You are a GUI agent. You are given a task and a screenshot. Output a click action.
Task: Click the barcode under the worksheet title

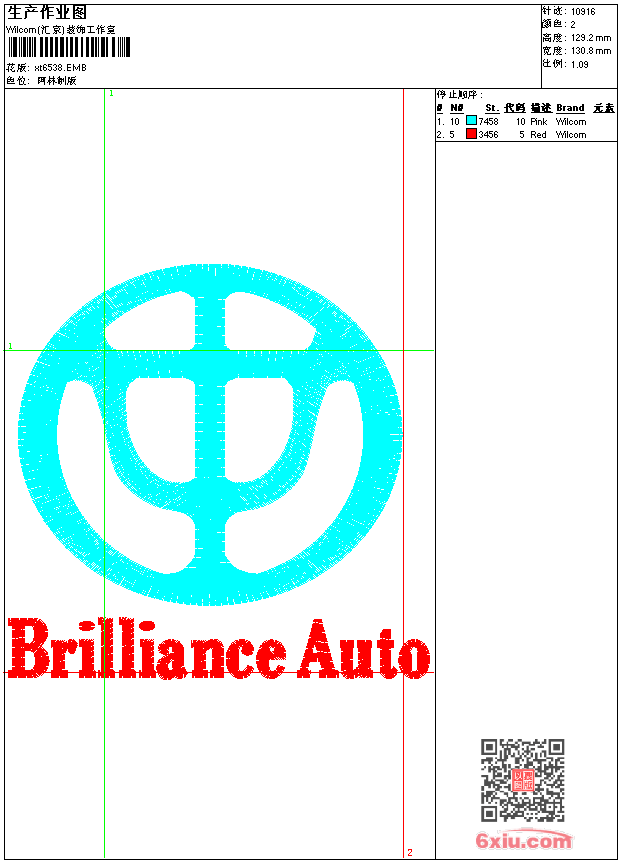67,48
